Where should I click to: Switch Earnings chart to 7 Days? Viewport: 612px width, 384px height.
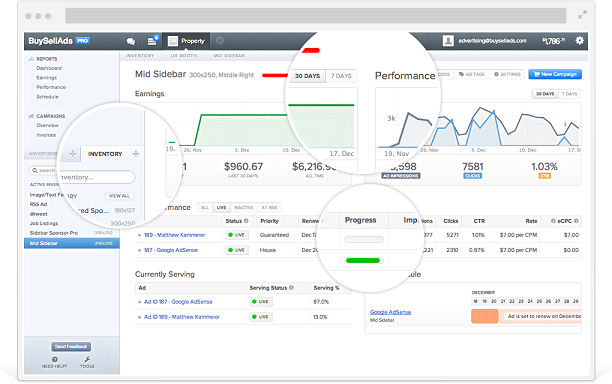341,76
